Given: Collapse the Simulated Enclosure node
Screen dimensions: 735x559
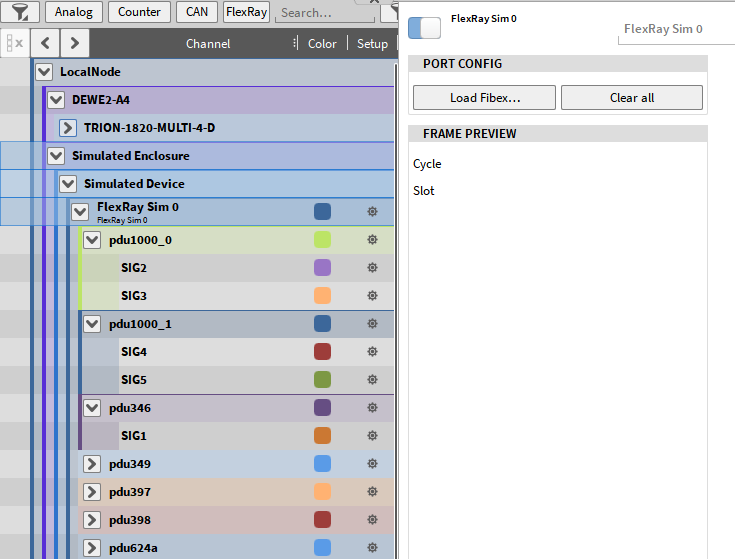Looking at the screenshot, I should coord(56,156).
